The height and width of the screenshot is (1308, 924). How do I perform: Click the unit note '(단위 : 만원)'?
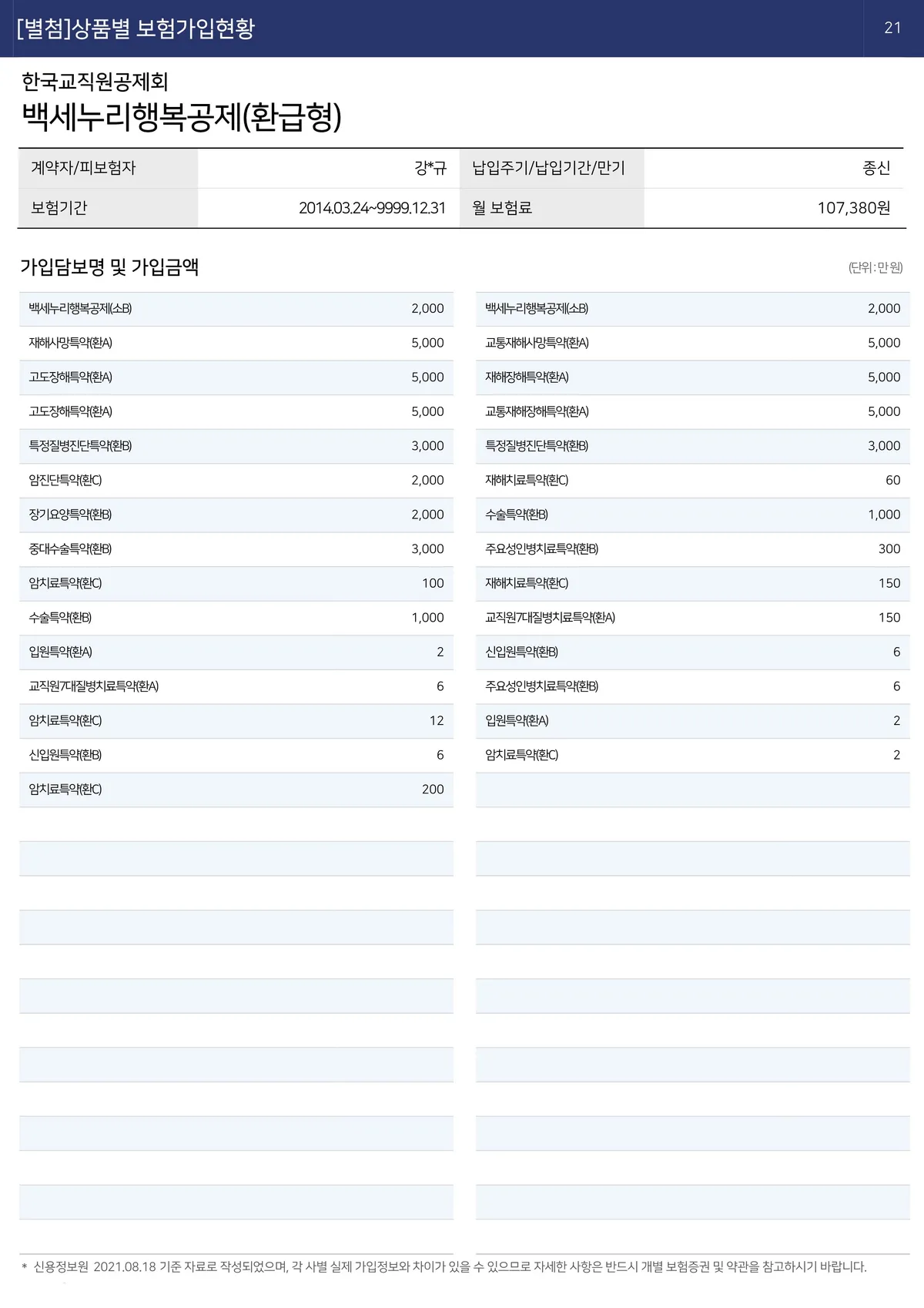tap(875, 267)
